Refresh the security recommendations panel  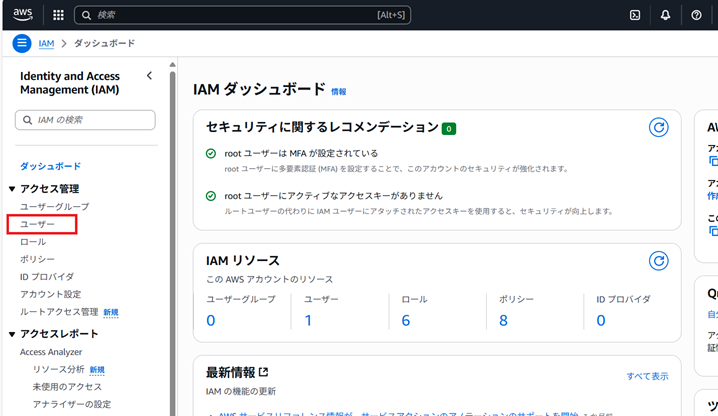(x=658, y=127)
